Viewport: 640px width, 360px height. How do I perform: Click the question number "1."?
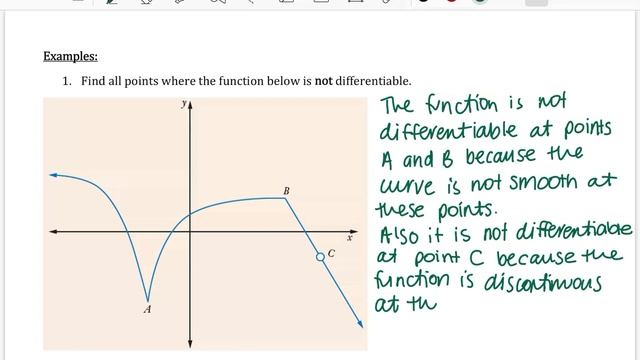click(x=67, y=81)
